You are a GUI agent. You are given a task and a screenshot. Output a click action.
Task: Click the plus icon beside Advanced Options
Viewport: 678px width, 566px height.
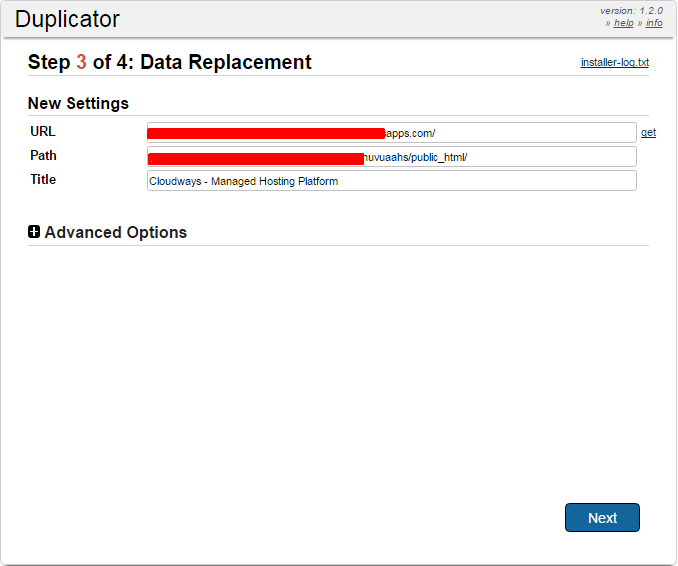[x=34, y=232]
